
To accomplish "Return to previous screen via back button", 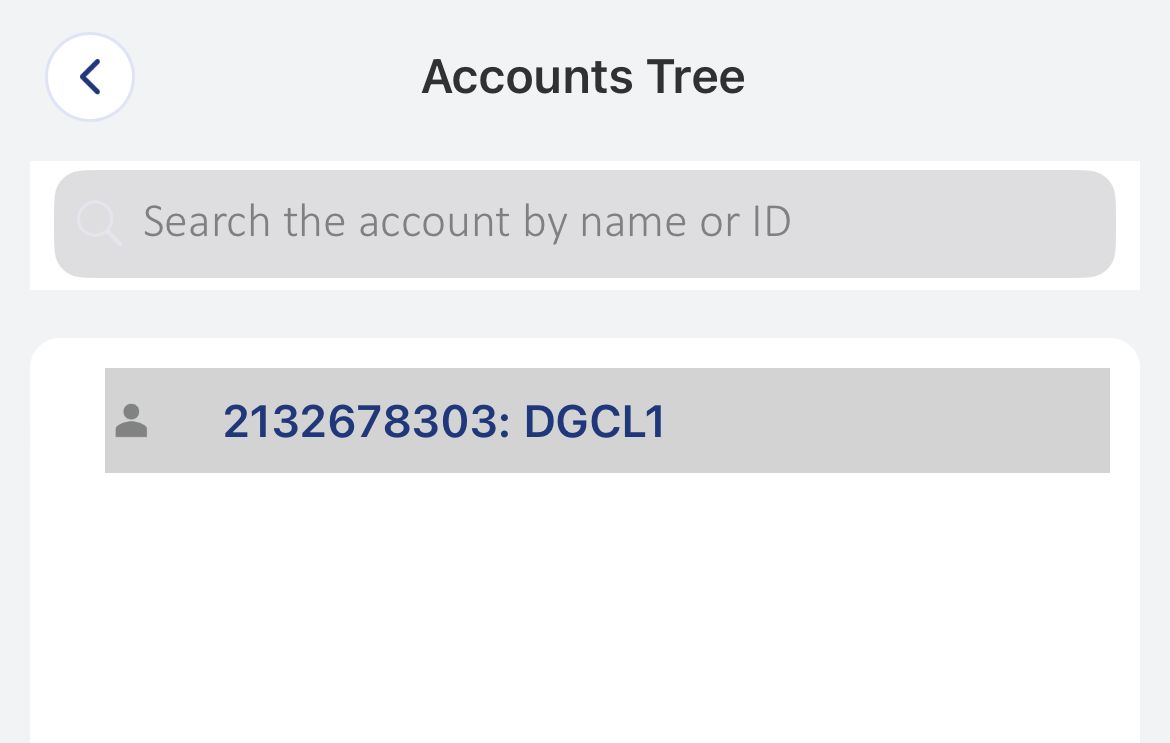I will [x=90, y=77].
